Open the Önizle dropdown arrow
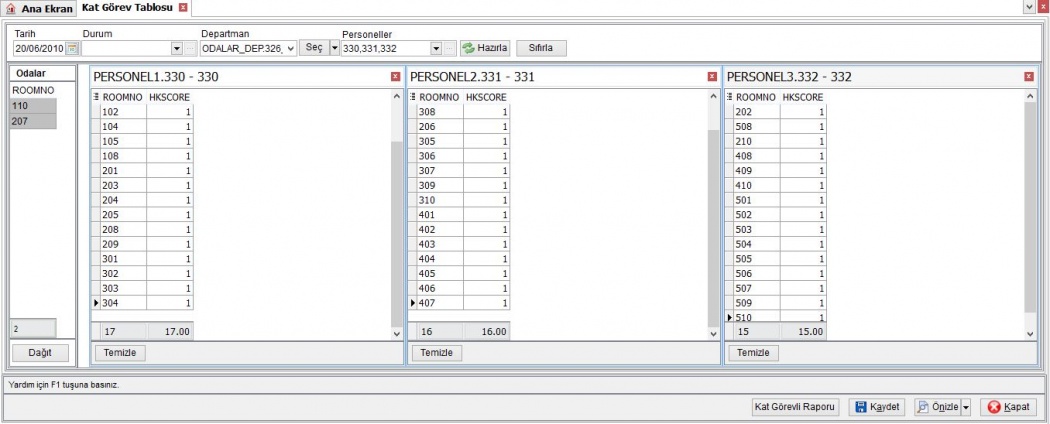The height and width of the screenshot is (424, 1050). click(x=966, y=407)
